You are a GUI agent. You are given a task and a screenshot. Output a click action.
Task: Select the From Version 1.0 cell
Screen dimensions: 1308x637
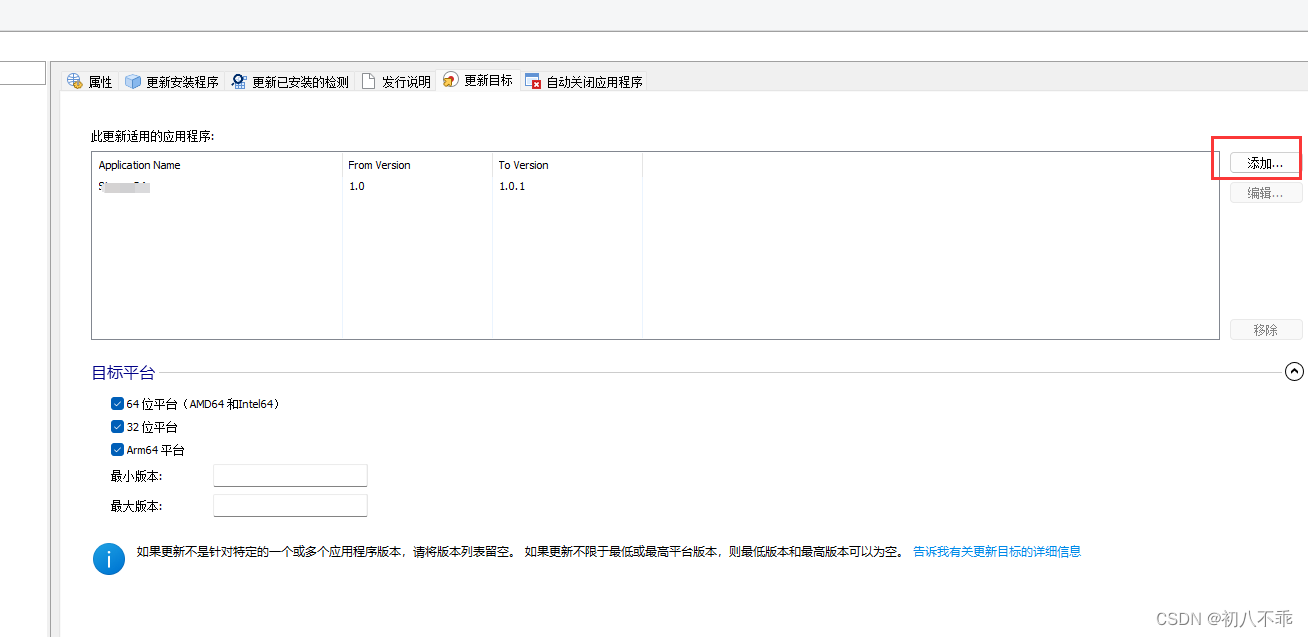357,187
